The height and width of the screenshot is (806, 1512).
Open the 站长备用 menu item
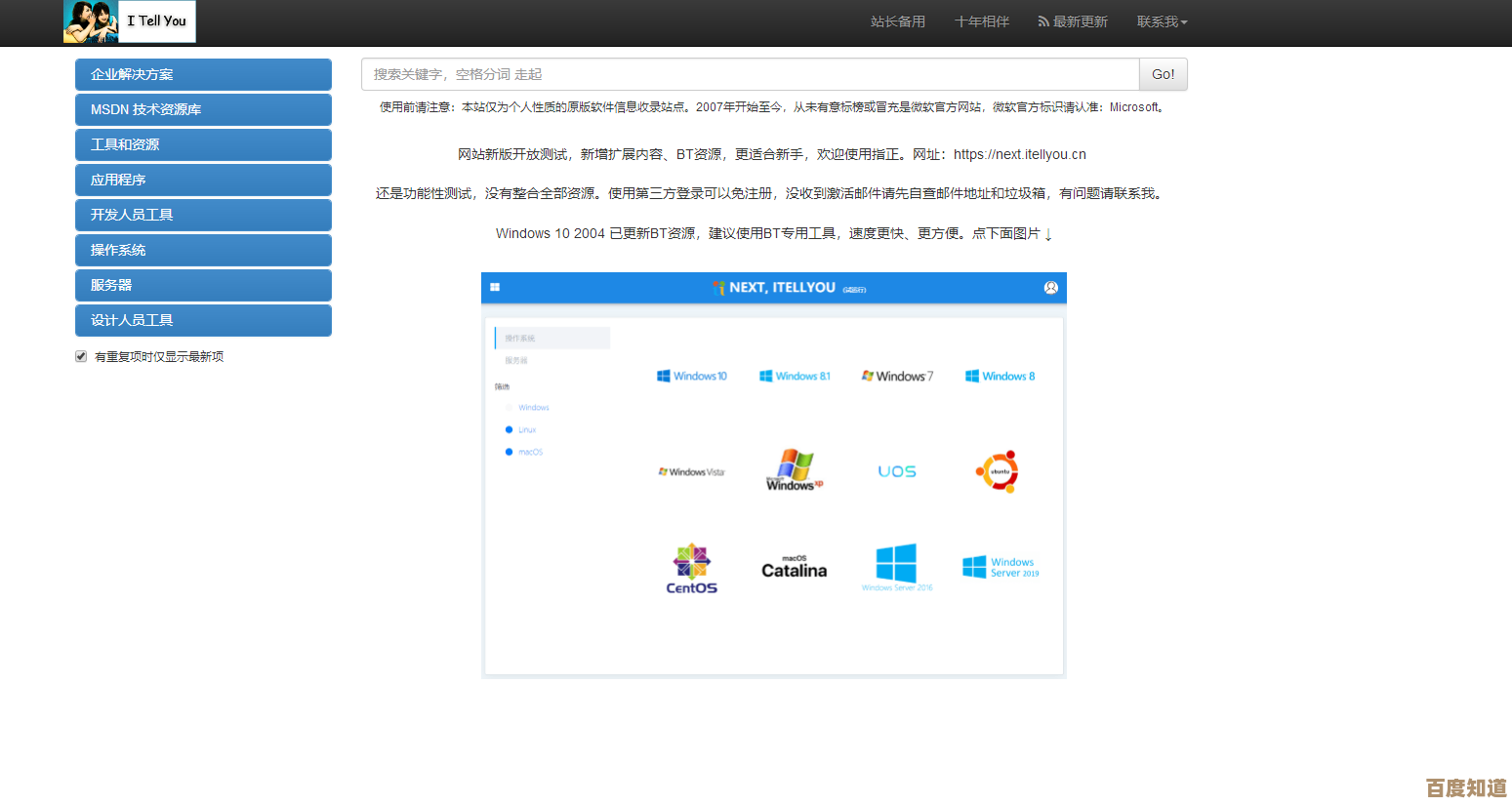[897, 21]
